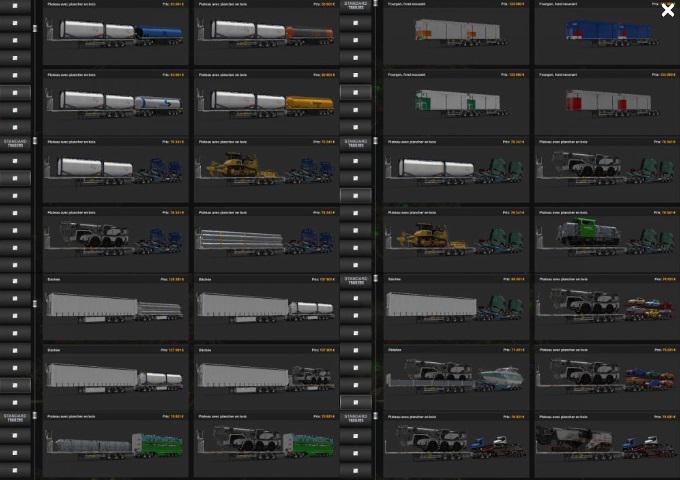
Task: Pick white box trailer with orange markings
Action: pos(456,32)
